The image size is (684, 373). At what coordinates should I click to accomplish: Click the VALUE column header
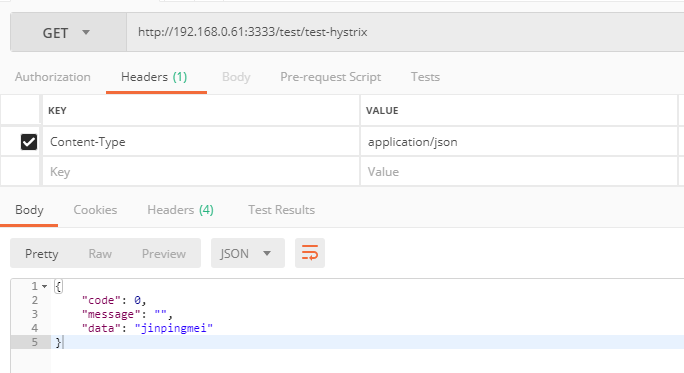(382, 111)
